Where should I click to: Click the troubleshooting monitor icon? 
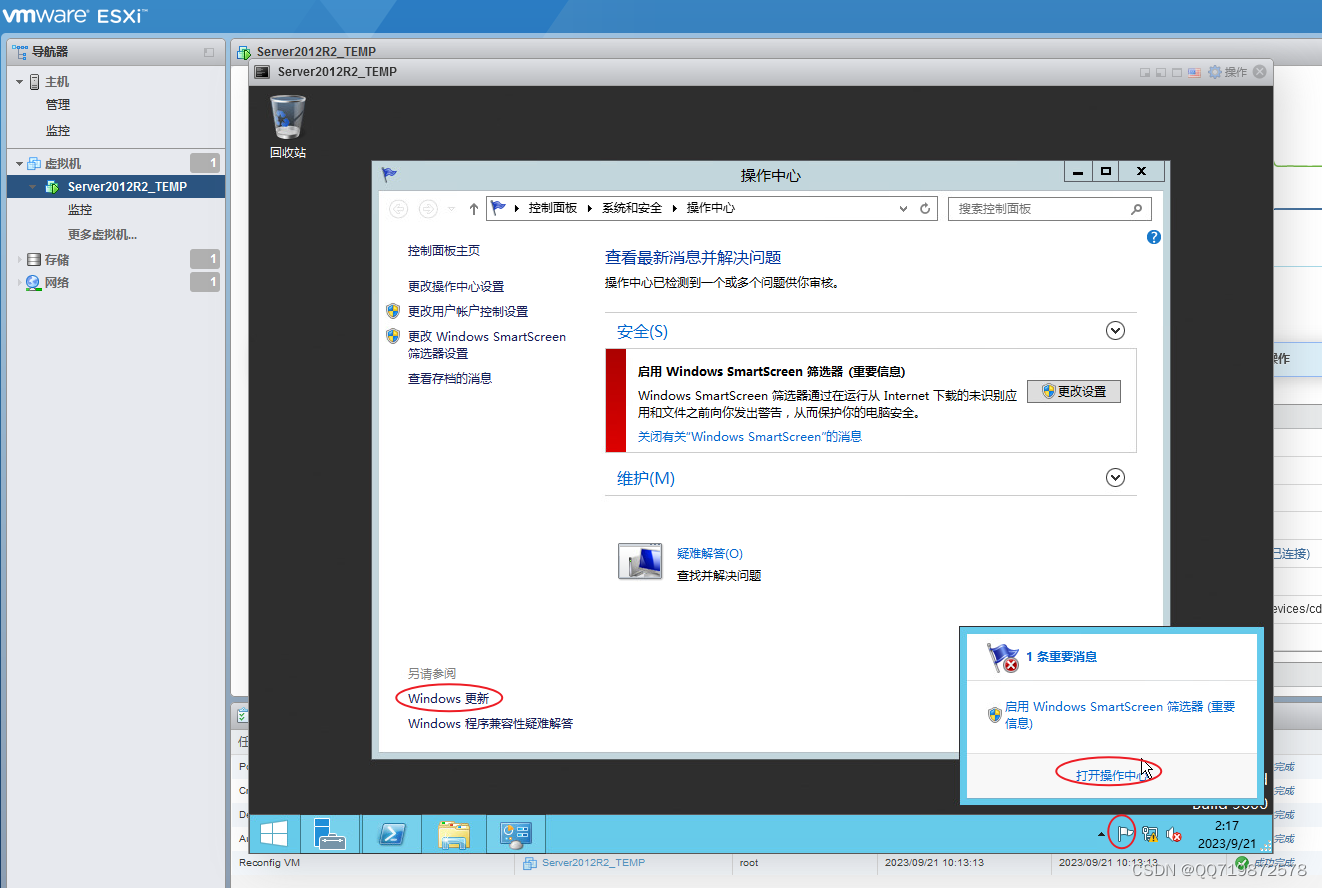click(x=640, y=562)
